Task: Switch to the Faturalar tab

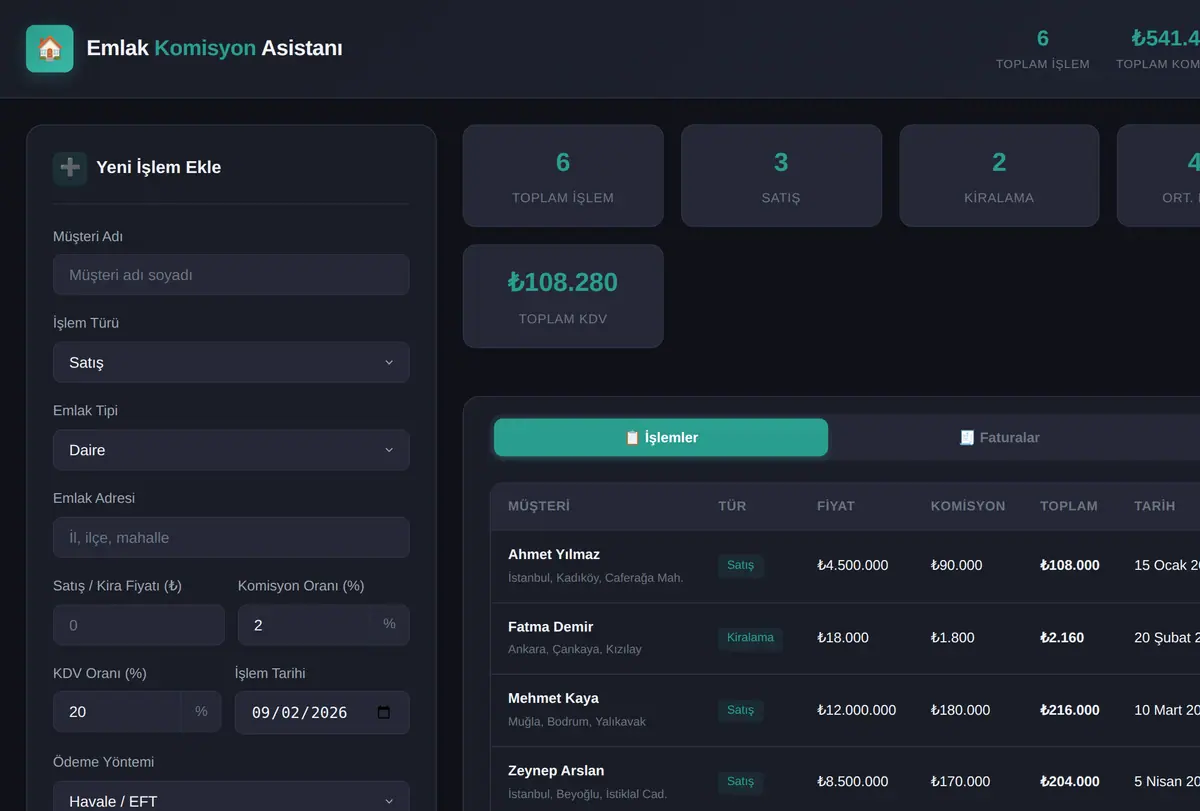Action: pyautogui.click(x=999, y=437)
